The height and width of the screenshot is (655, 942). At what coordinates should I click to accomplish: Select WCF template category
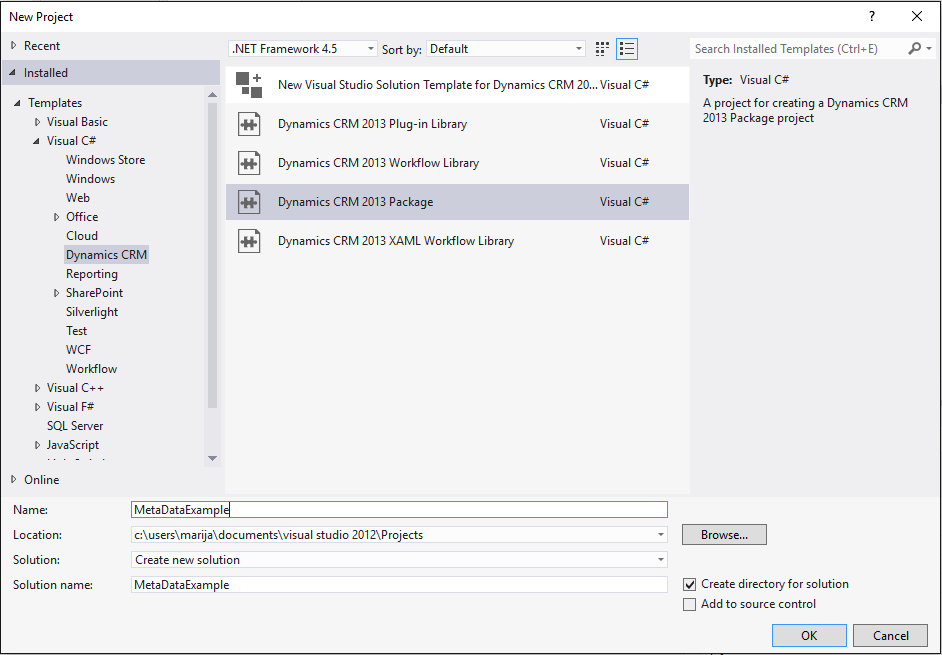click(x=79, y=350)
